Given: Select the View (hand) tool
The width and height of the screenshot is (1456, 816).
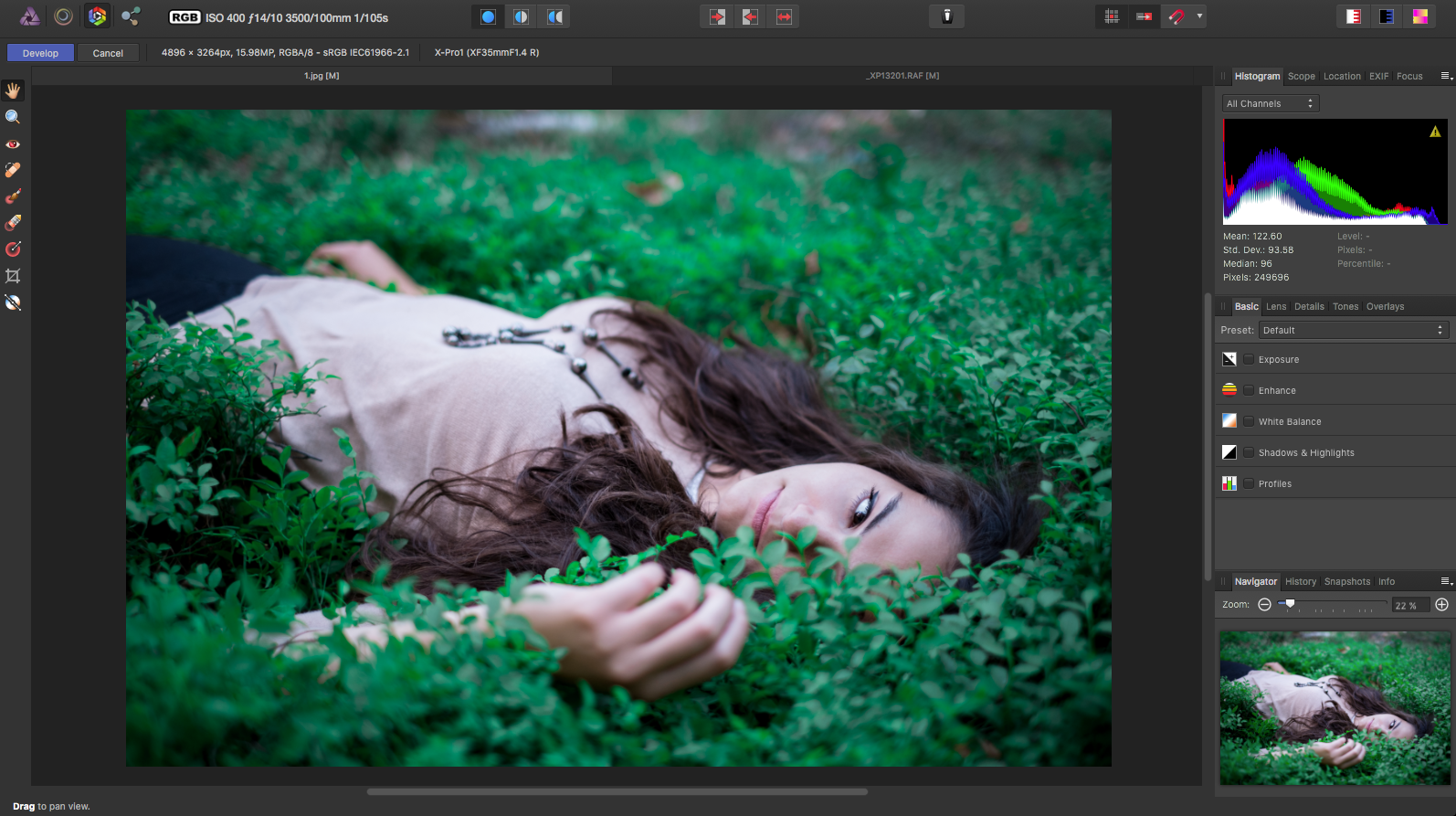Looking at the screenshot, I should click(13, 90).
